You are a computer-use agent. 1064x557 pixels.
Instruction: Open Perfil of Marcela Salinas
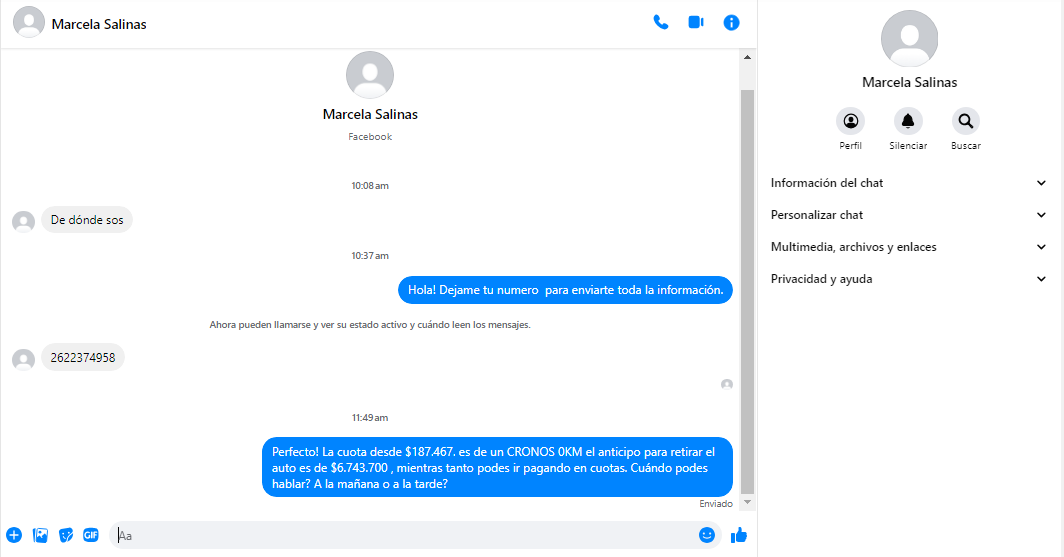point(850,122)
